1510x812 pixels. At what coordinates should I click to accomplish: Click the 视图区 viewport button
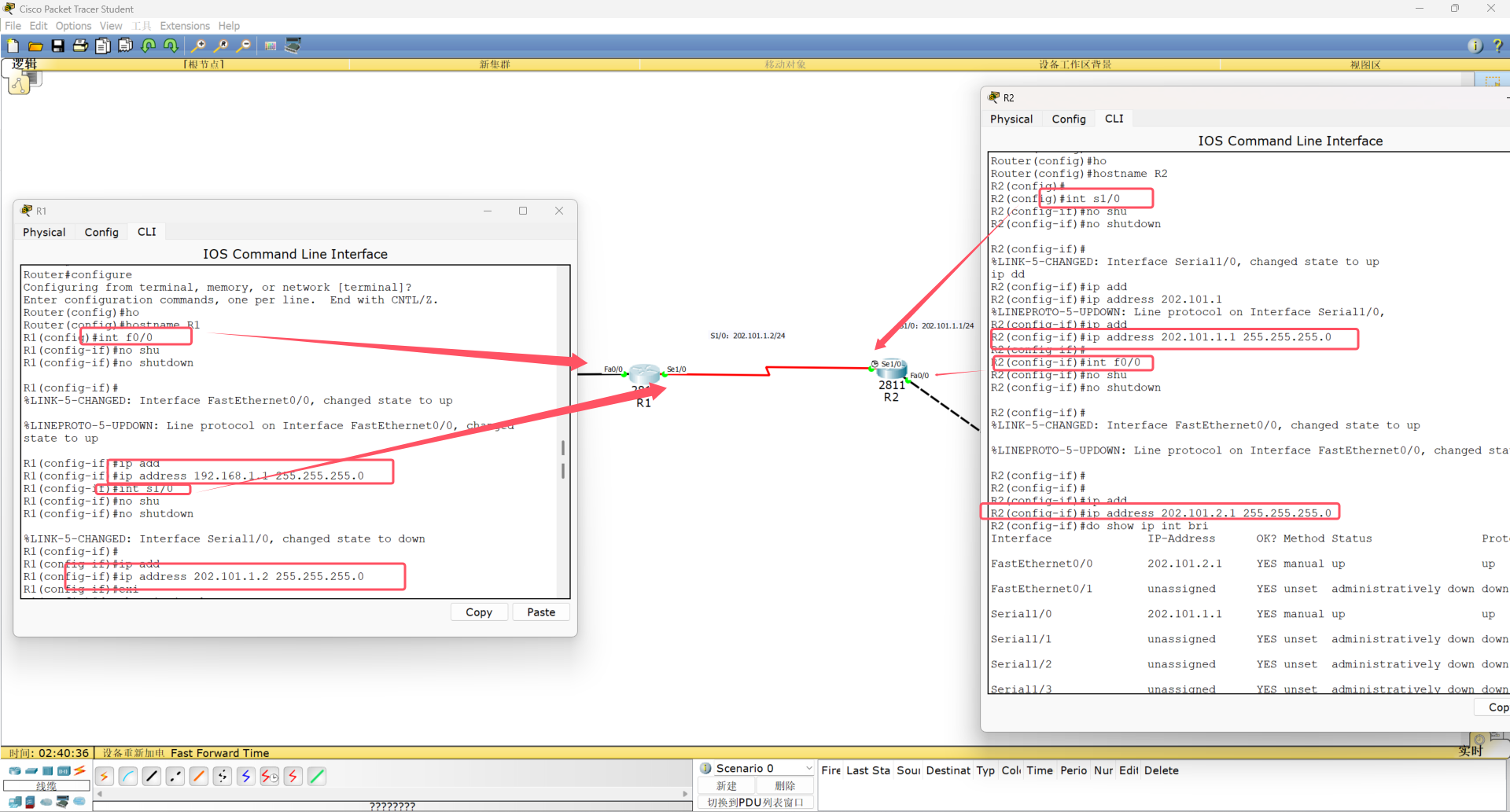click(x=1365, y=64)
